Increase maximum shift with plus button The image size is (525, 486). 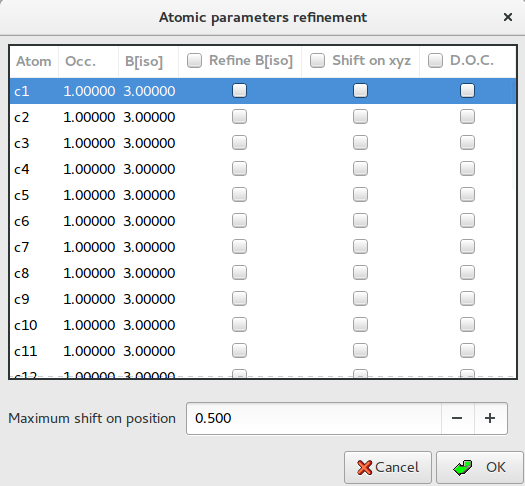click(x=490, y=418)
